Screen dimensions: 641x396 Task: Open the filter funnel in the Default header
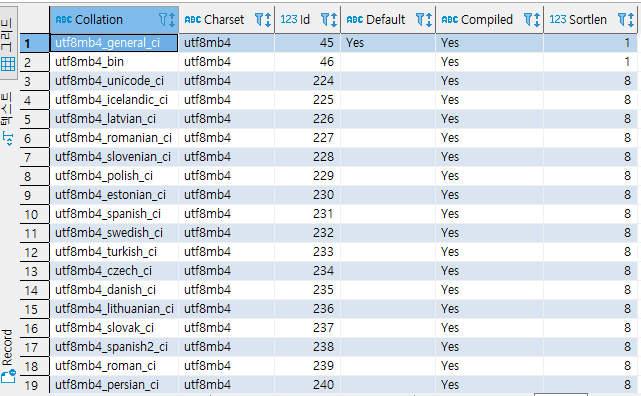pos(420,19)
